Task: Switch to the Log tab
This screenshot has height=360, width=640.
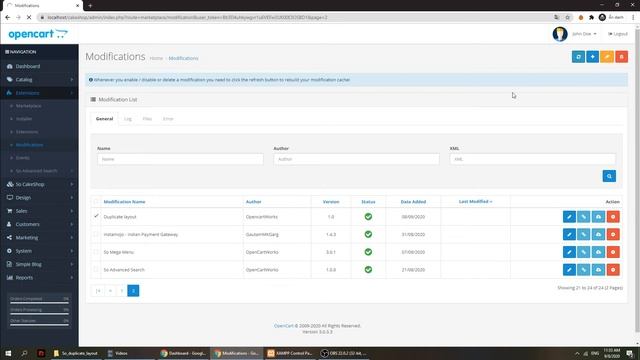Action: point(128,119)
